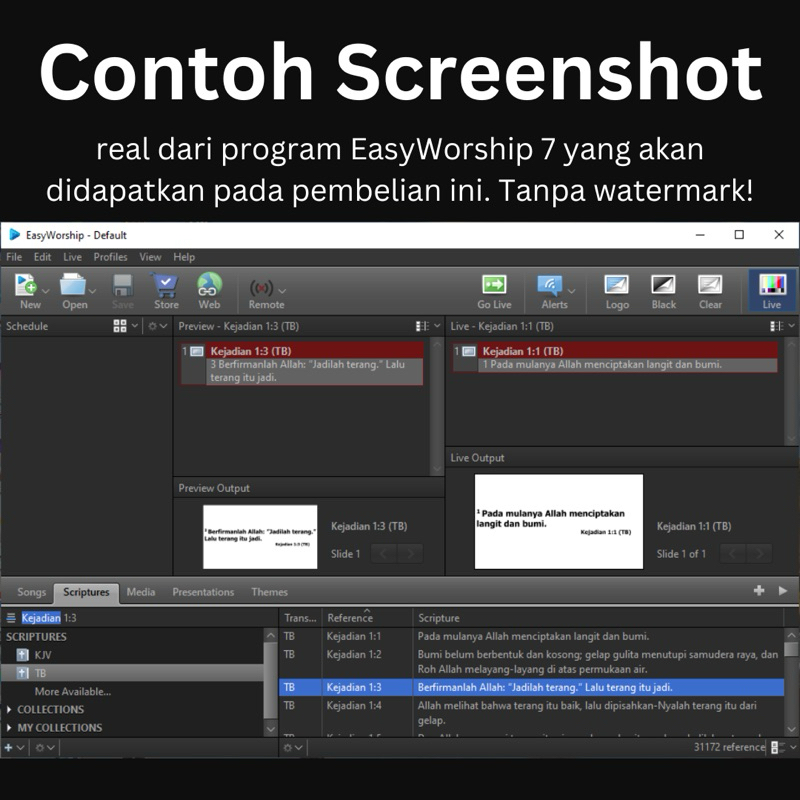
Task: Click the Open folder toolbar icon
Action: 72,285
